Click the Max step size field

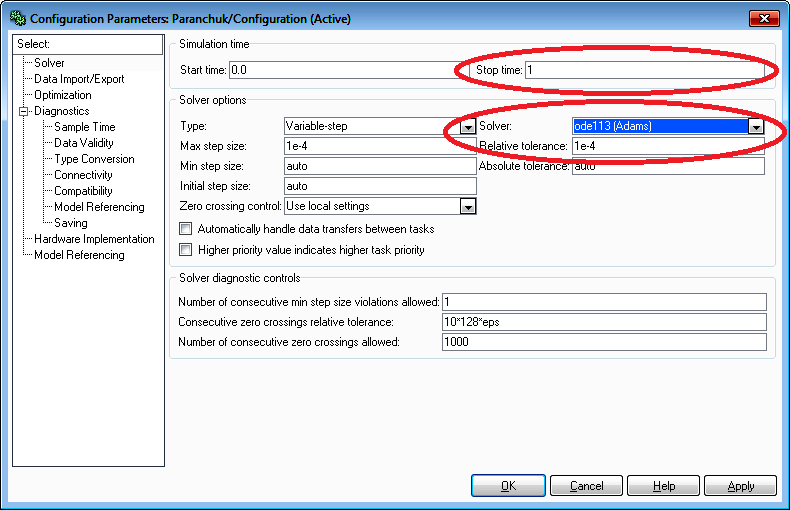click(x=380, y=146)
